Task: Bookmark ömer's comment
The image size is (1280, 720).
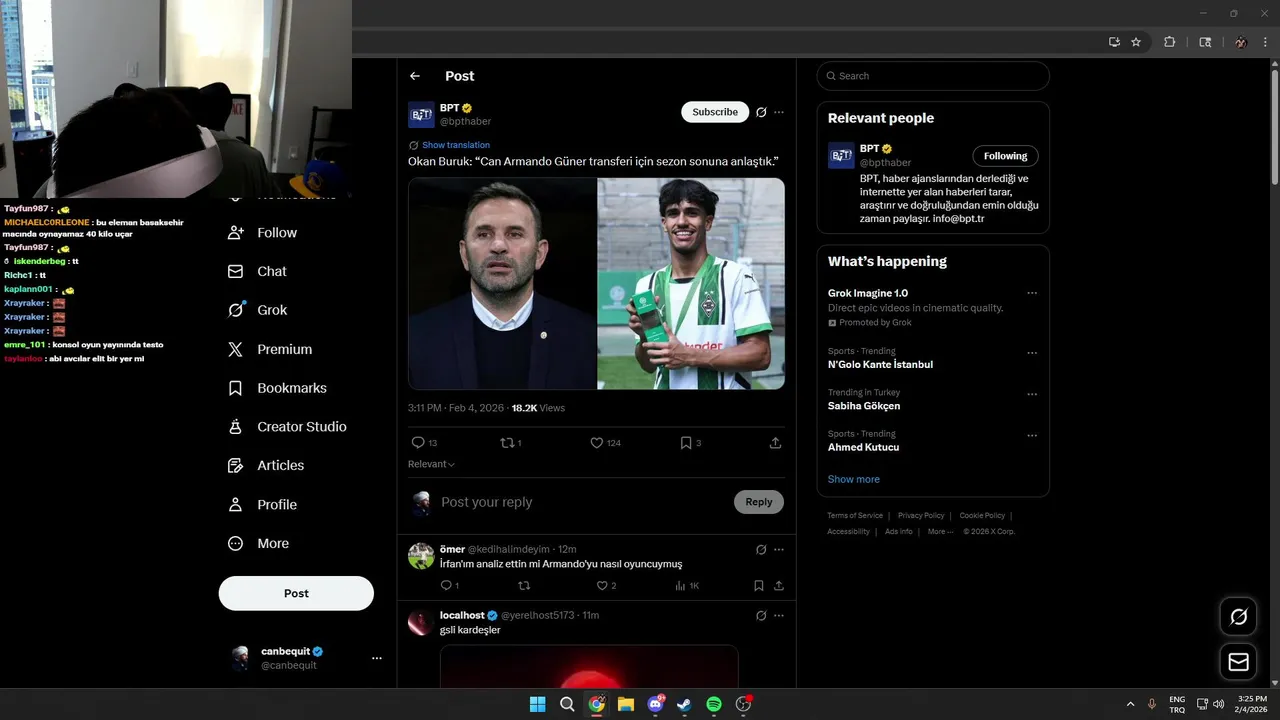Action: pos(759,586)
